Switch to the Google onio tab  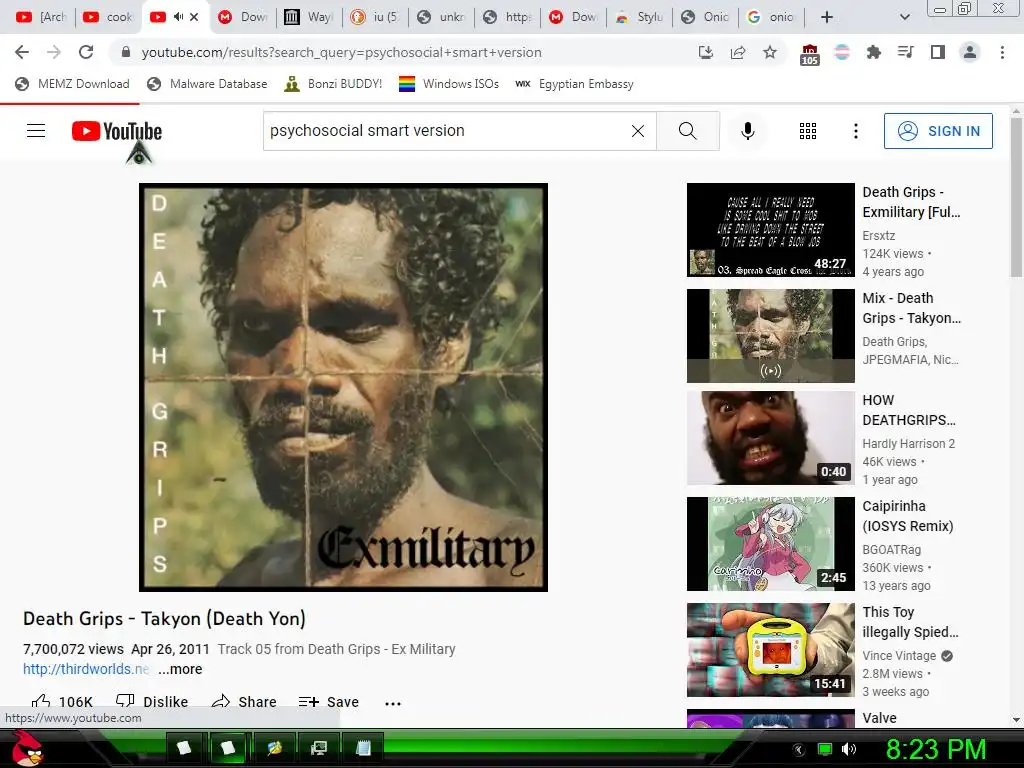[x=773, y=17]
